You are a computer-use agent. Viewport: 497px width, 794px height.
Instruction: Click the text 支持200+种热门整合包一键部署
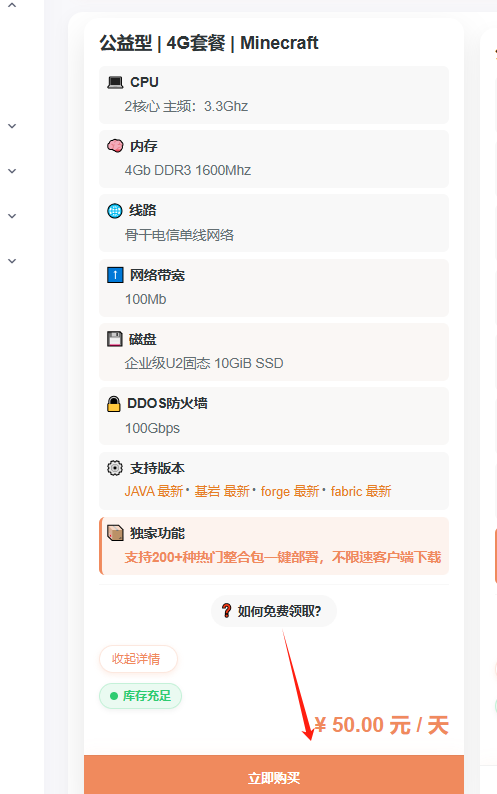point(221,557)
